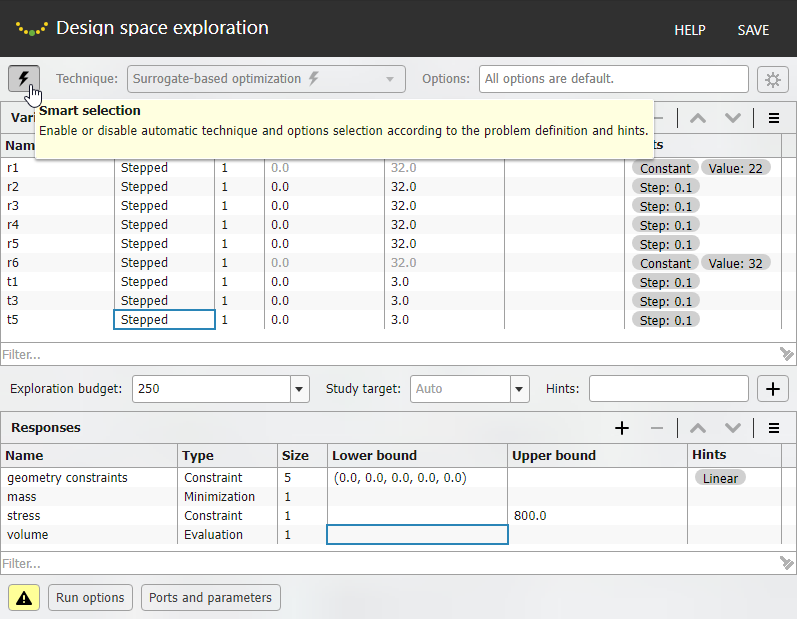
Task: Remove response with minus icon
Action: [x=657, y=428]
